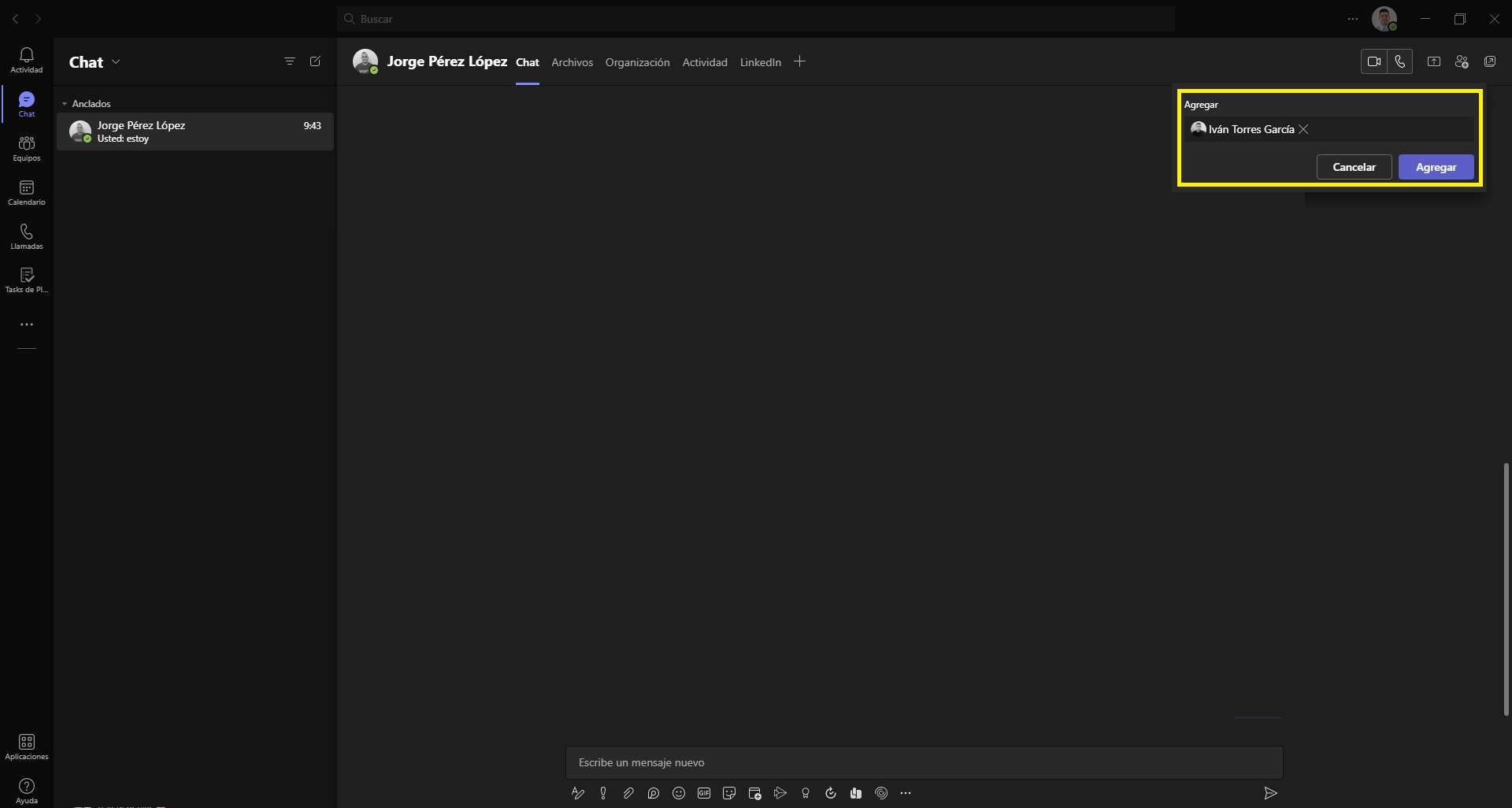Show more apps with sidebar ellipsis

pyautogui.click(x=27, y=324)
